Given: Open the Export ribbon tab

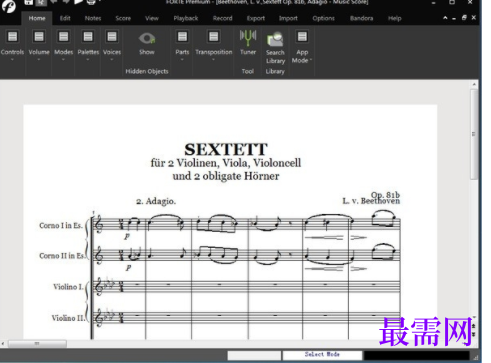Looking at the screenshot, I should click(x=256, y=18).
